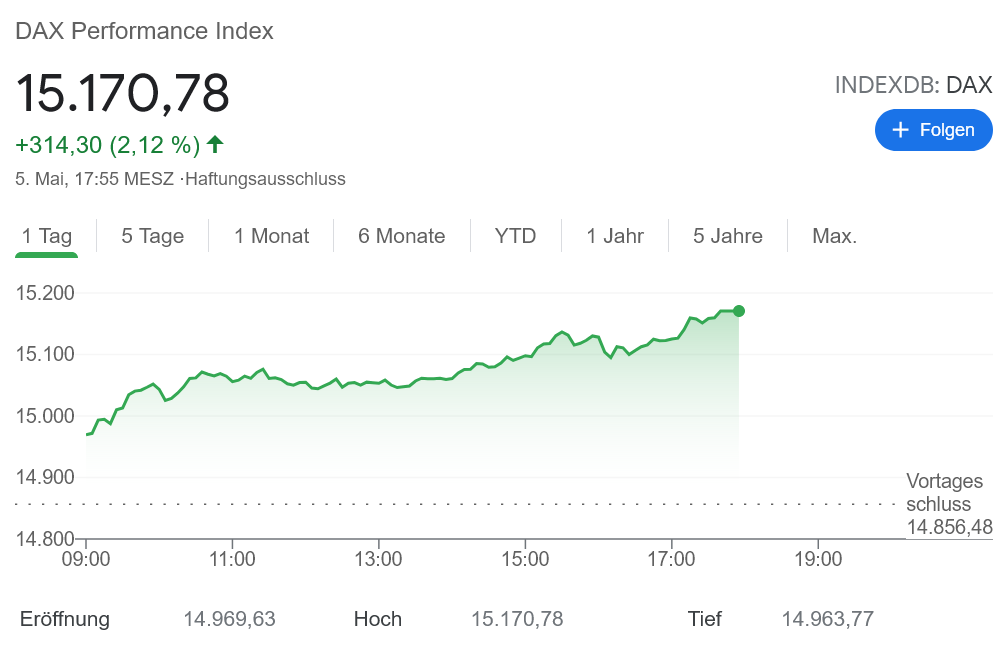Click the INDEXDB: DAX ticker label

tap(913, 85)
